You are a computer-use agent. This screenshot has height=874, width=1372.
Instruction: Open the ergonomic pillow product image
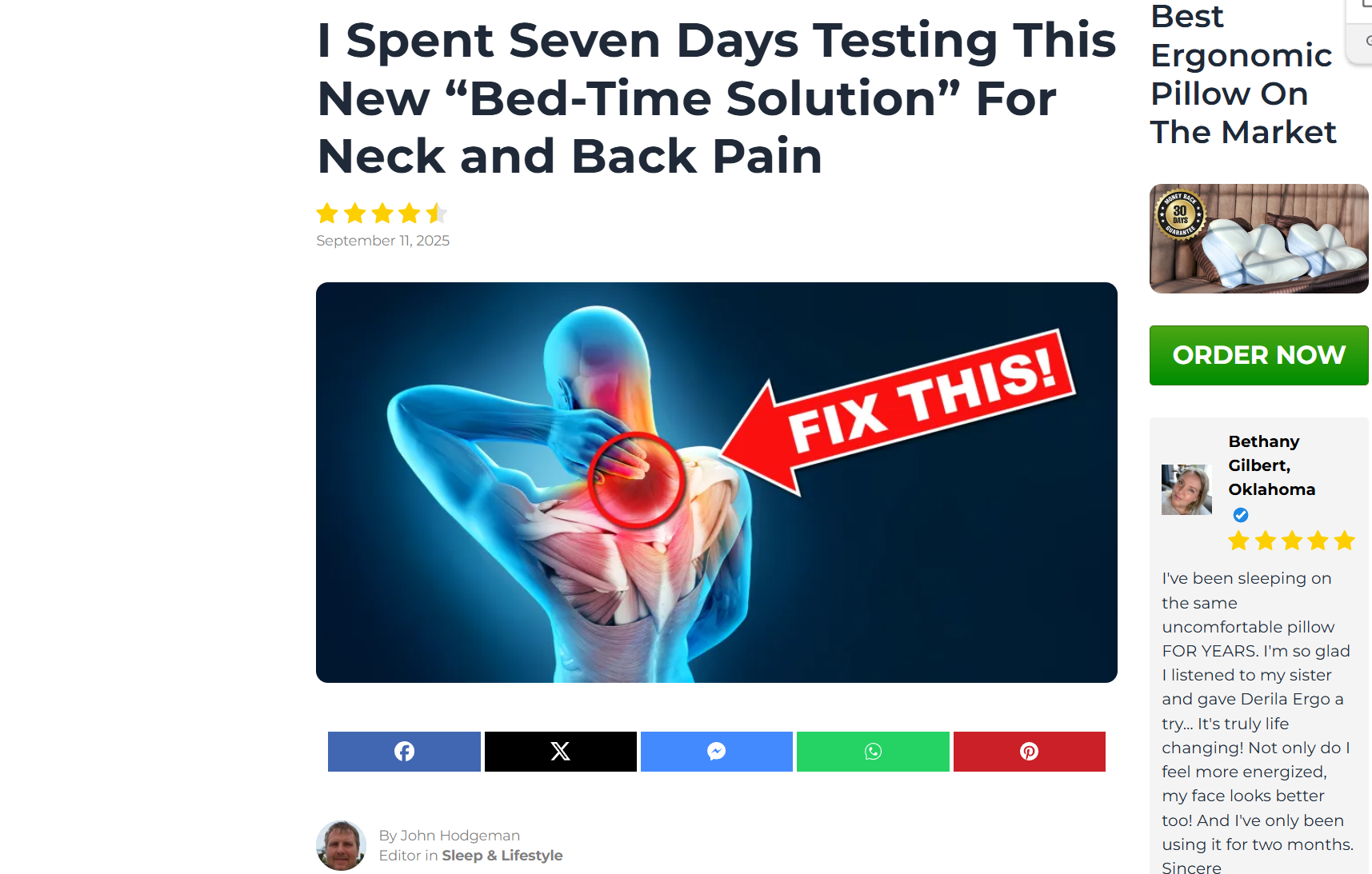[1259, 238]
